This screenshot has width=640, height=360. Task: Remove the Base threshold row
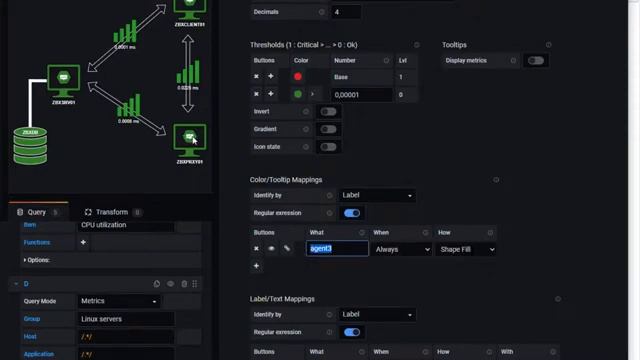coord(256,76)
